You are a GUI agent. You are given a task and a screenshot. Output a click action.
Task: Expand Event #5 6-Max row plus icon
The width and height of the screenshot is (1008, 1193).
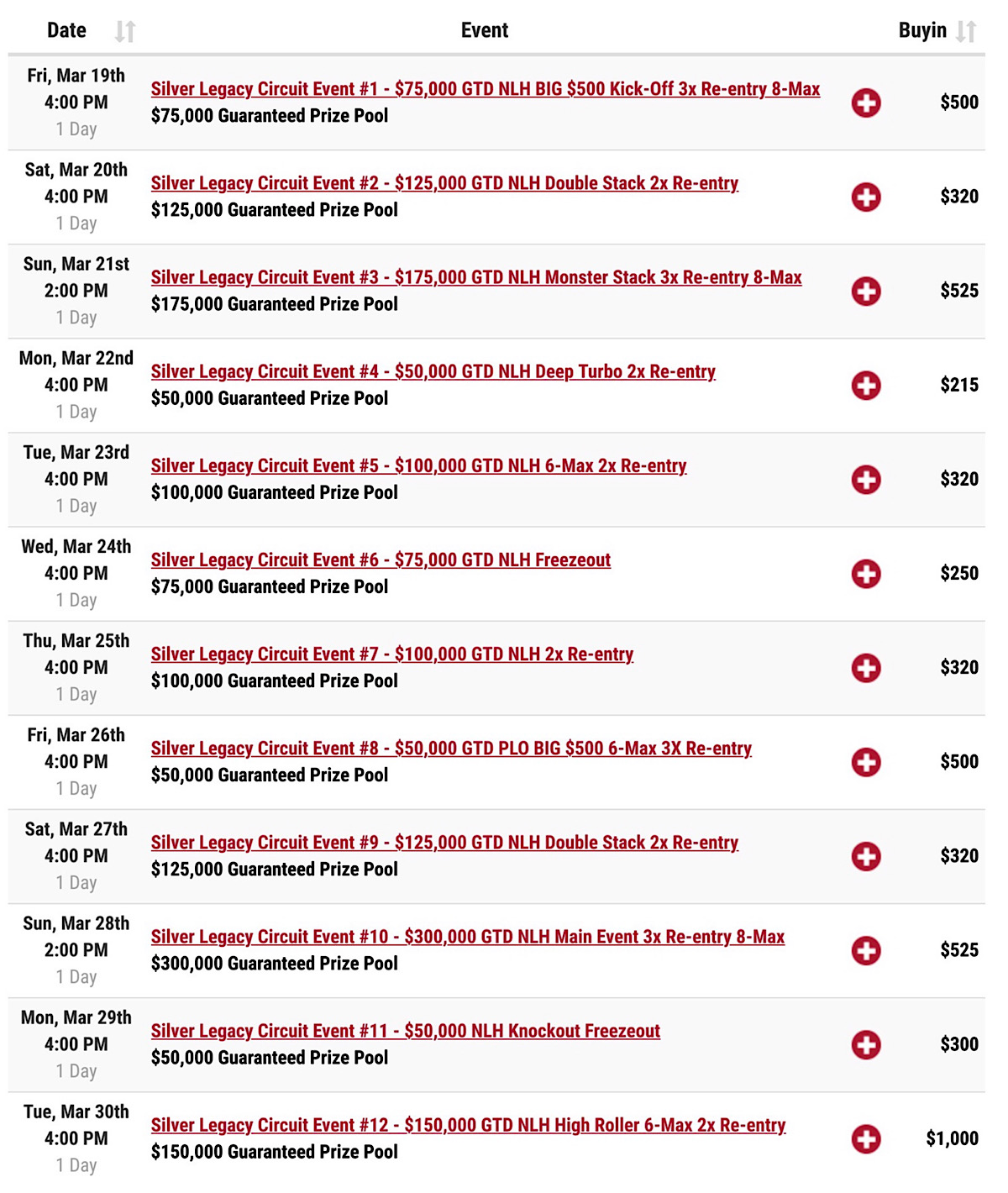tap(866, 480)
